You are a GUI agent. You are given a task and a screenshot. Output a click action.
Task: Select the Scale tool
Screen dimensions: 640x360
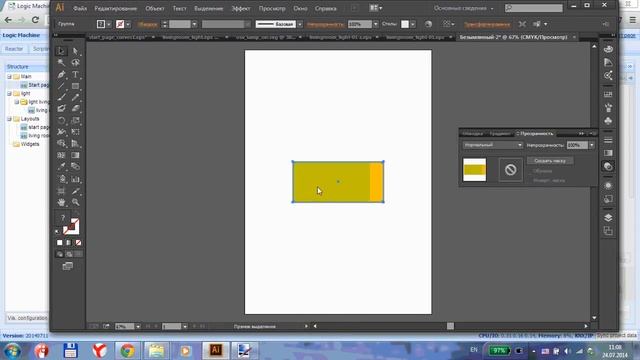pos(75,120)
